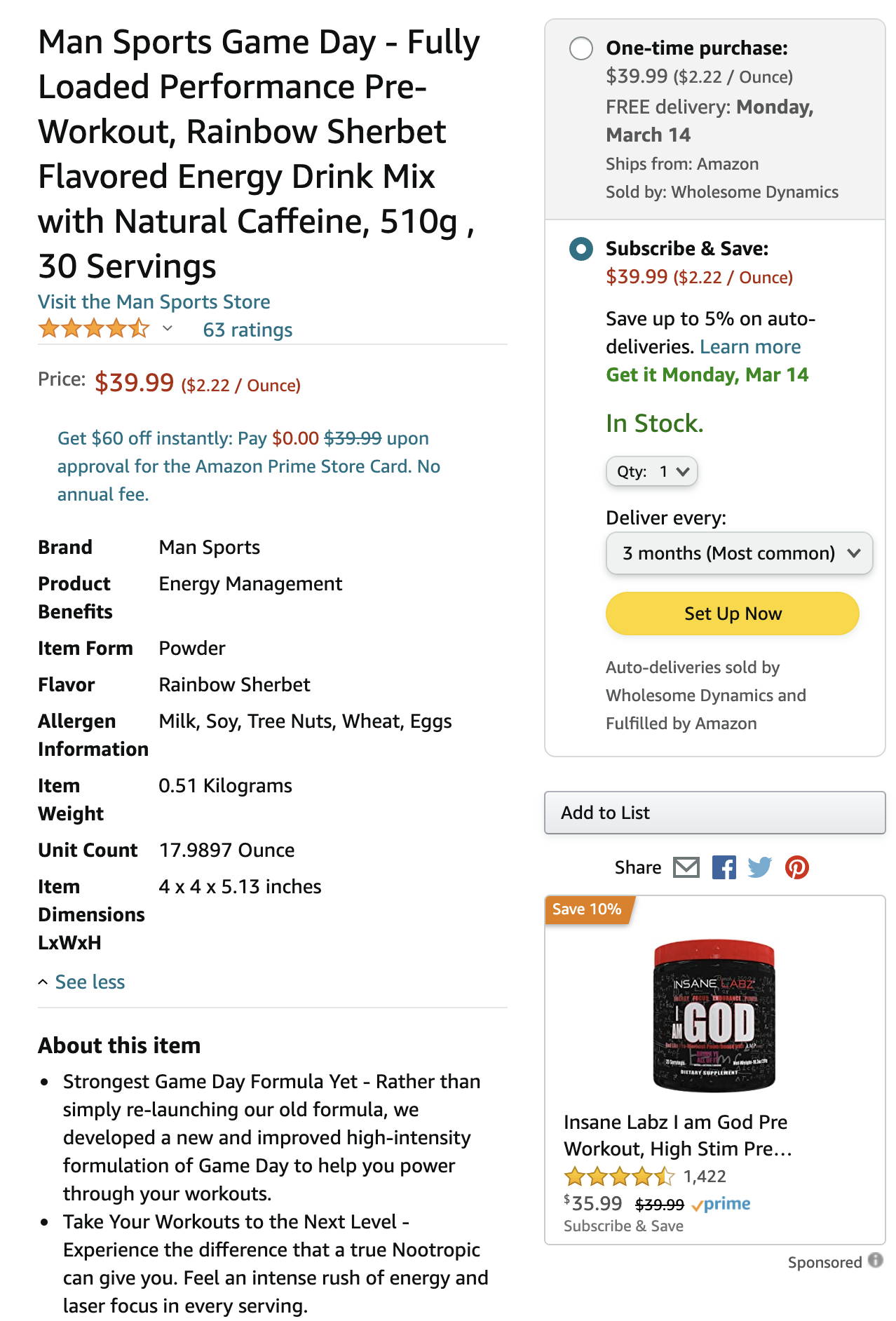Select Subscribe & Save radio option
Image resolution: width=896 pixels, height=1321 pixels.
point(581,249)
